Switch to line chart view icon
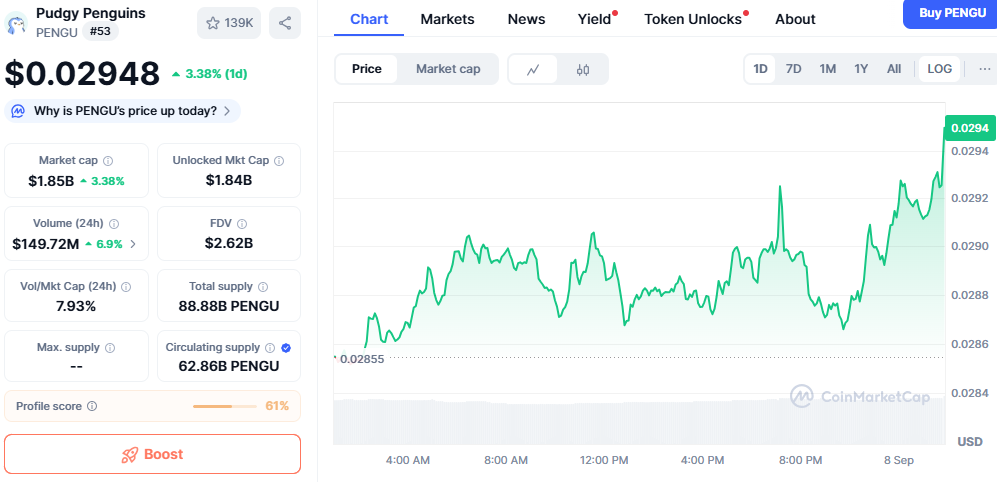Image resolution: width=997 pixels, height=482 pixels. [x=534, y=69]
